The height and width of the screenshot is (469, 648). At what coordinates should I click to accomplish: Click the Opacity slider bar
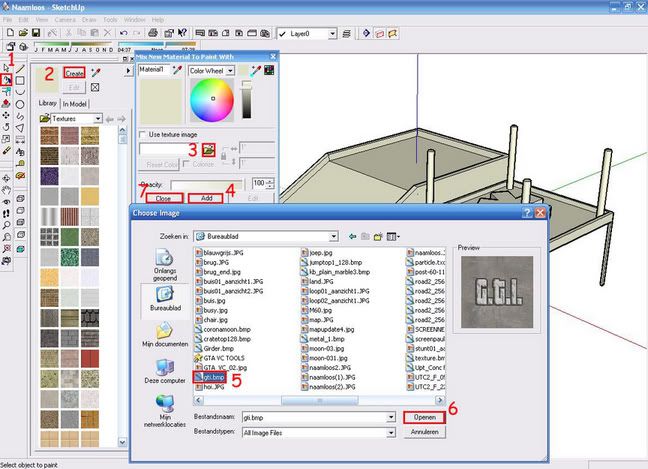coord(207,184)
